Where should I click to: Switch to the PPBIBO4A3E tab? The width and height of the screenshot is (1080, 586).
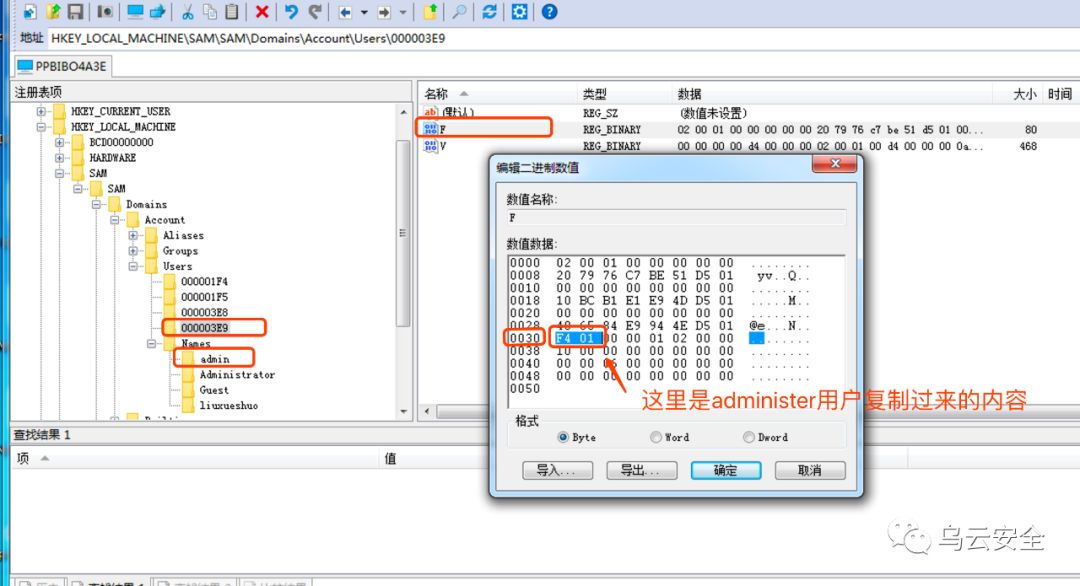click(x=63, y=66)
